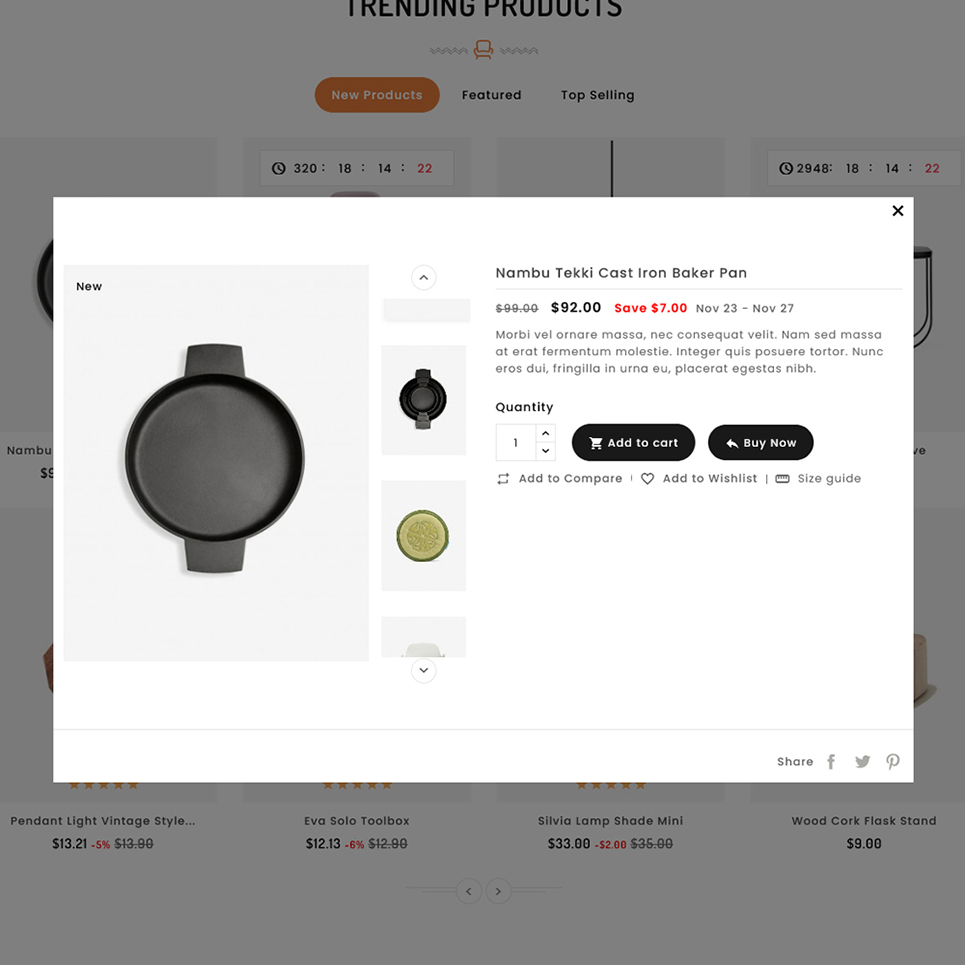
Task: Show previous thumbnails with up chevron
Action: [x=423, y=278]
